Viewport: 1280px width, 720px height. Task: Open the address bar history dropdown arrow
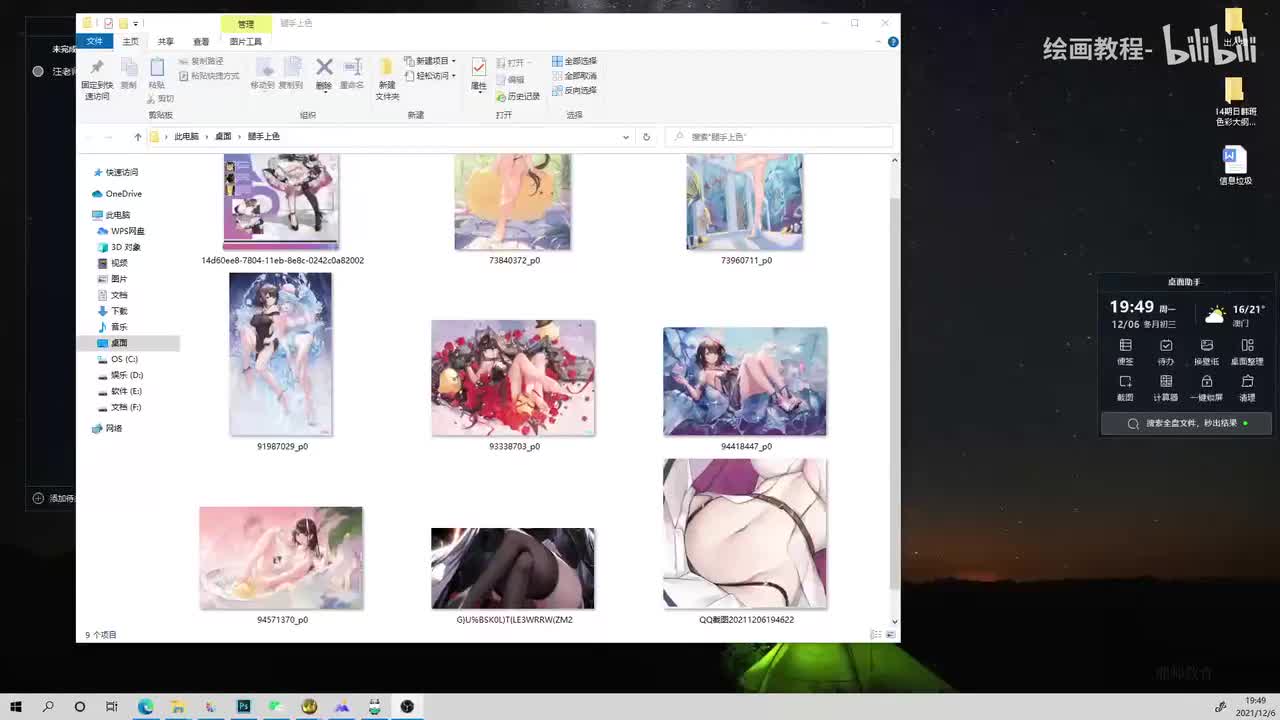pyautogui.click(x=626, y=137)
